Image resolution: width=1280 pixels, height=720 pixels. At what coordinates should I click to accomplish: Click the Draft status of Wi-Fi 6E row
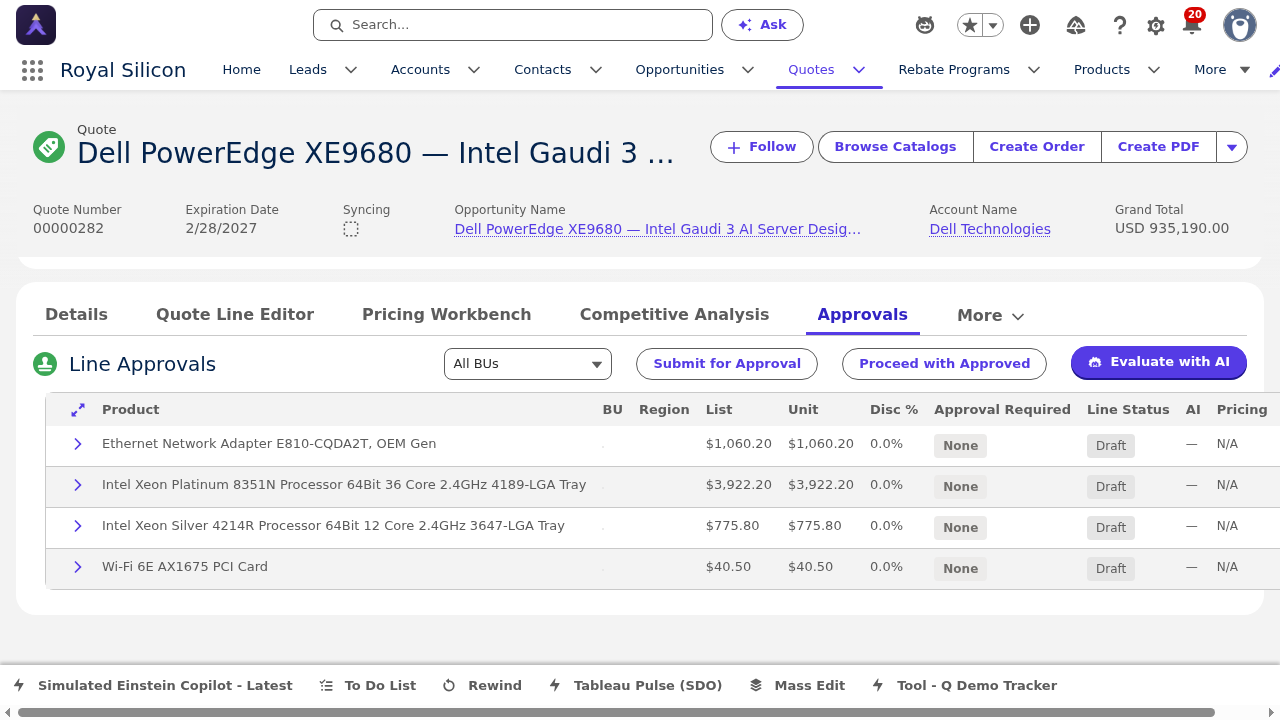(x=1111, y=569)
